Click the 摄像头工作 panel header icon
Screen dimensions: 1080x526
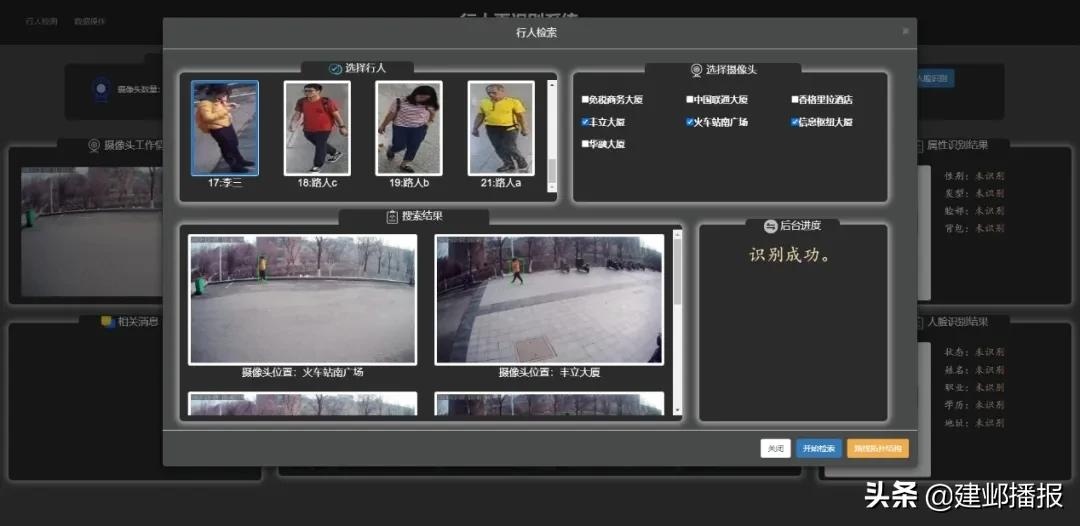94,145
